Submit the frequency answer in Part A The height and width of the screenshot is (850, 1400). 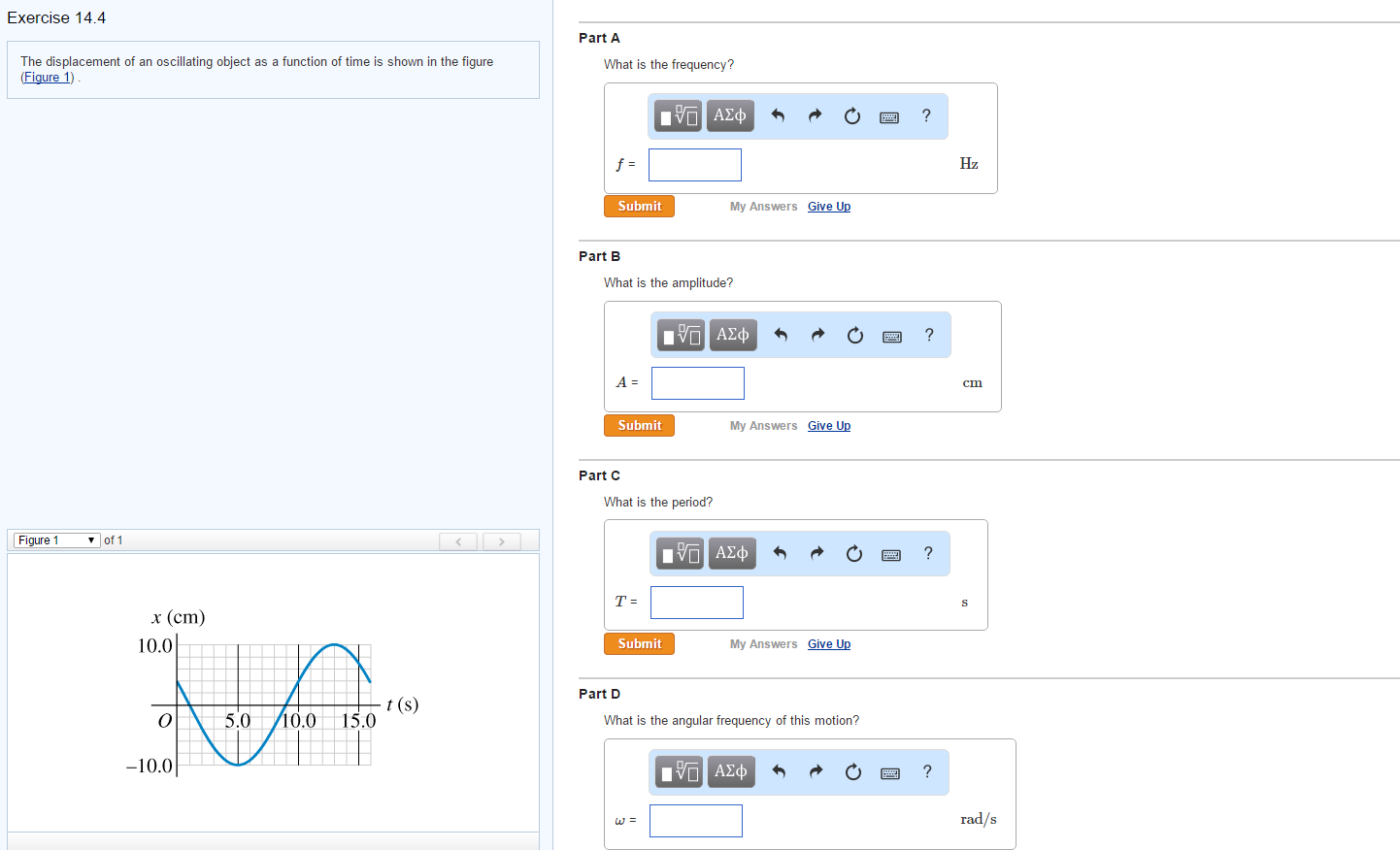(x=639, y=206)
